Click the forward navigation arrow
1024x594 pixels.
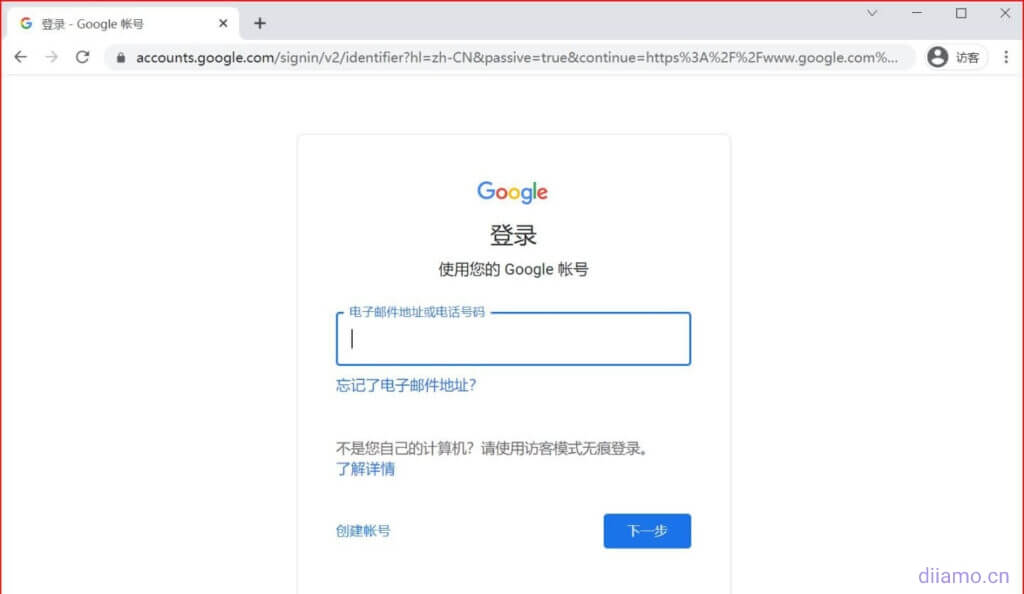52,57
